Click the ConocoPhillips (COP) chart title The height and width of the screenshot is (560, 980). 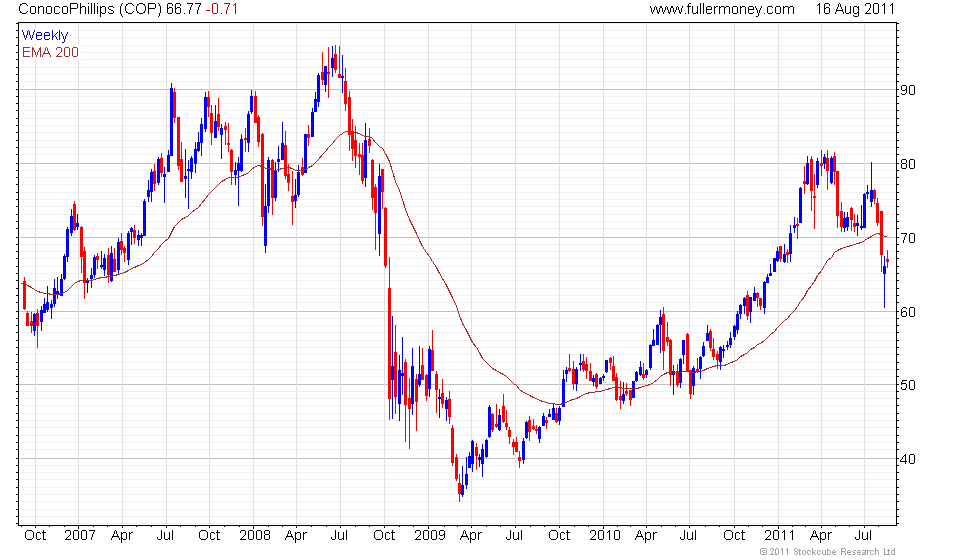(x=90, y=9)
